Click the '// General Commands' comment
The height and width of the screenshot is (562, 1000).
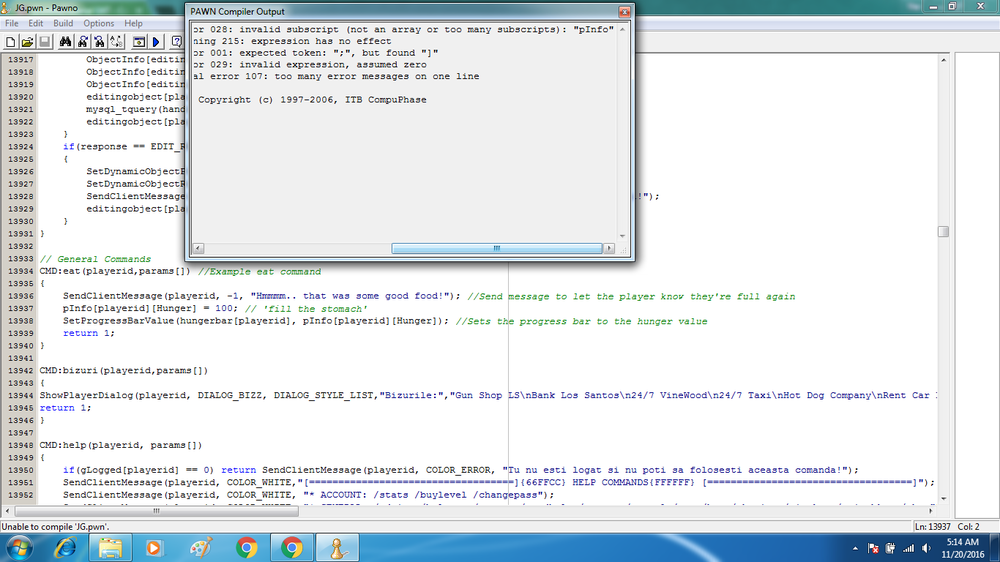[x=95, y=259]
